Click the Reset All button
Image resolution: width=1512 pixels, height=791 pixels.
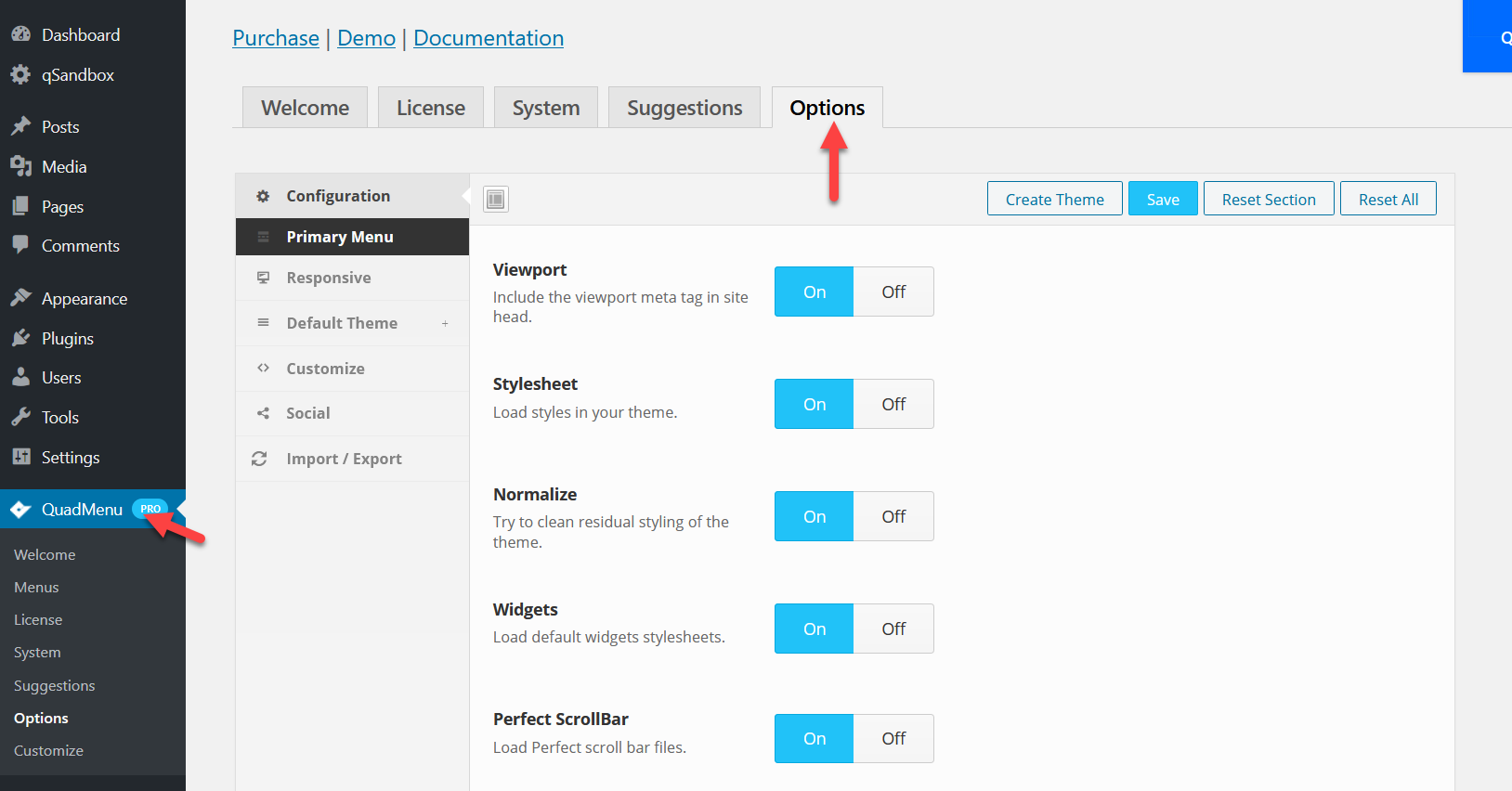[1388, 199]
